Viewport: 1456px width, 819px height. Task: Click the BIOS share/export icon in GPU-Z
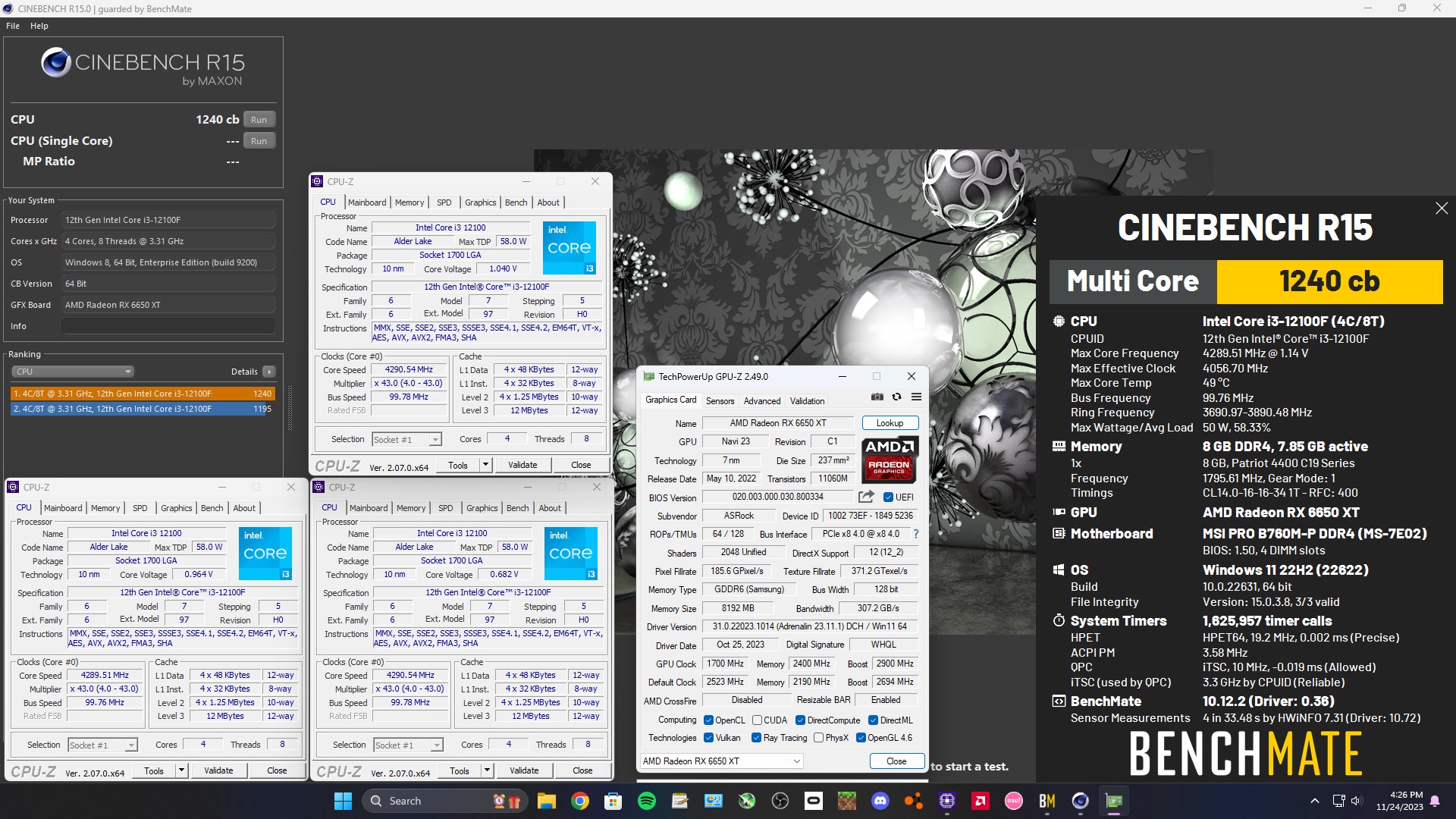click(x=866, y=497)
